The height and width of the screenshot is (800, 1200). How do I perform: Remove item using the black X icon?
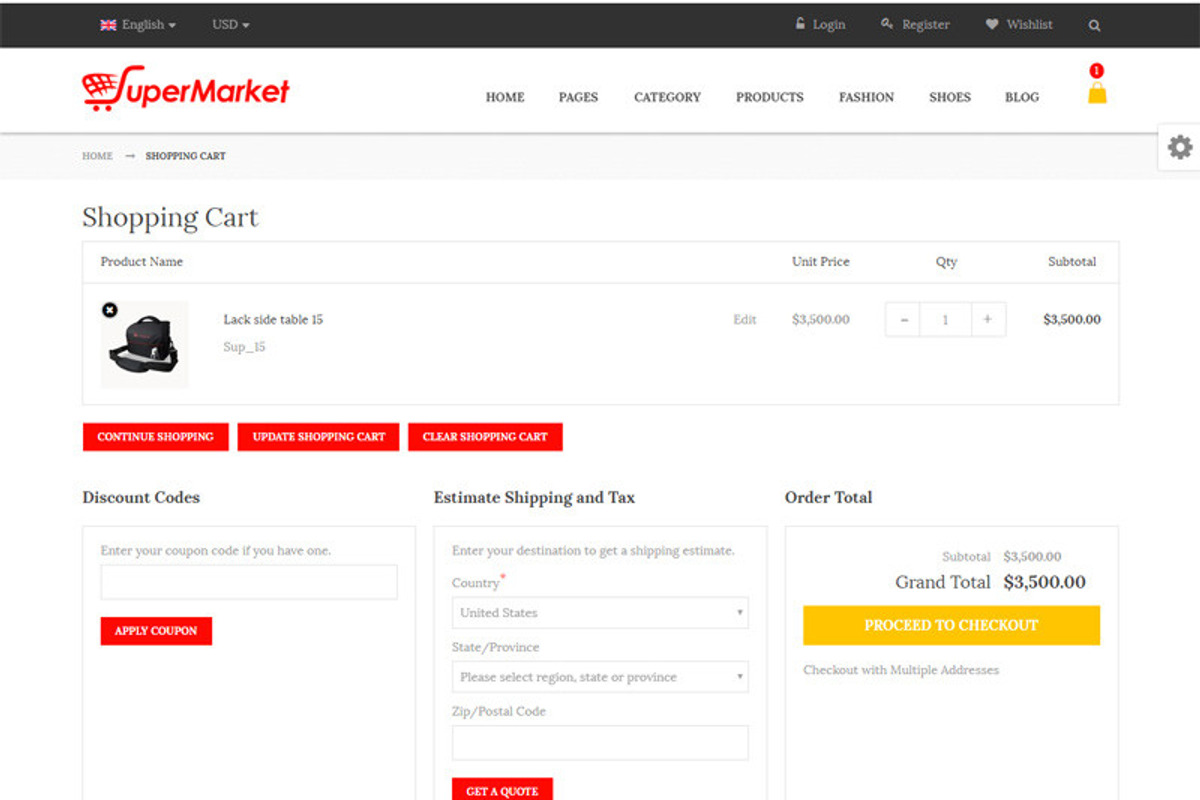click(x=110, y=311)
